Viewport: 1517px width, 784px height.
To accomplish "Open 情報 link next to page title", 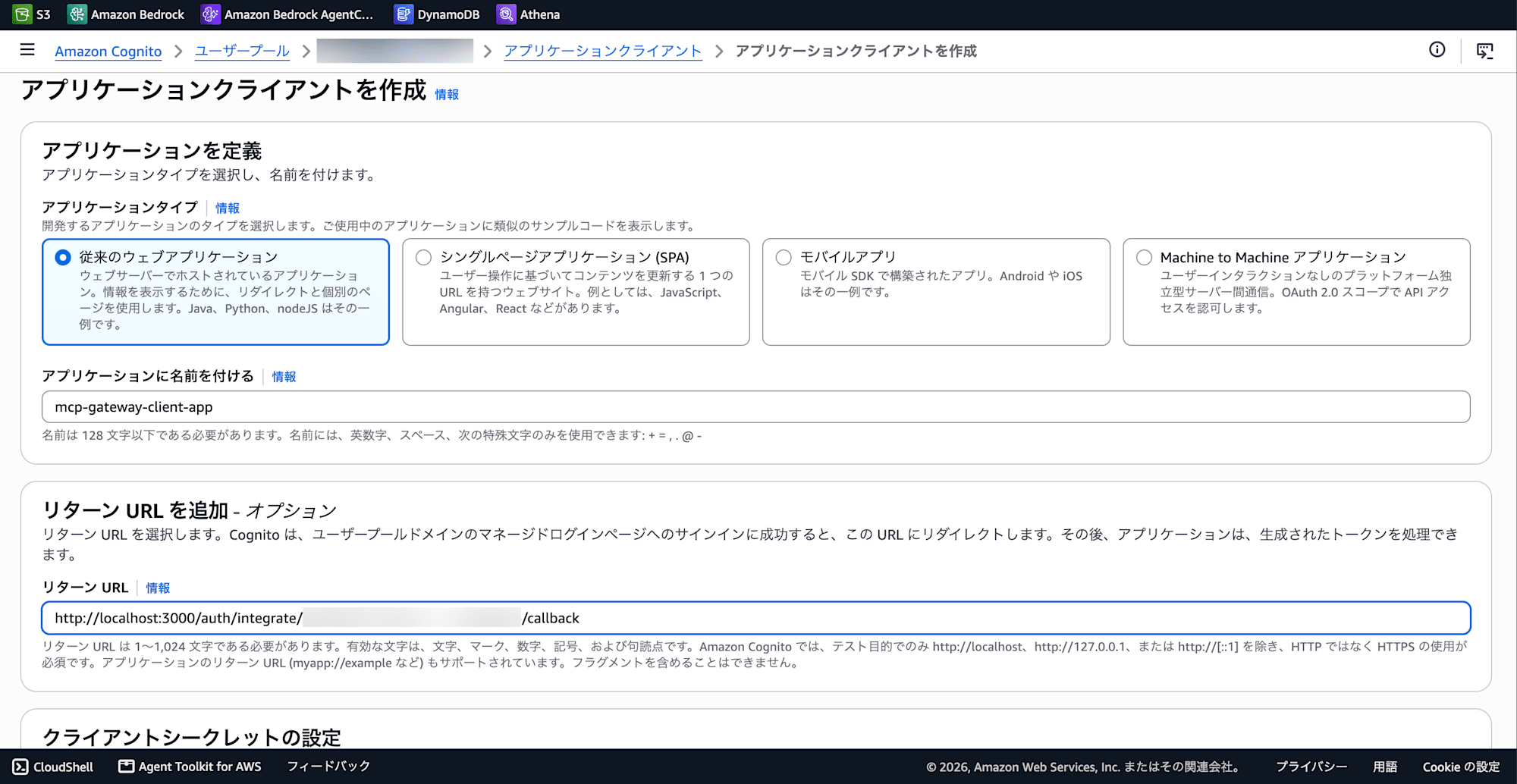I will coord(447,94).
